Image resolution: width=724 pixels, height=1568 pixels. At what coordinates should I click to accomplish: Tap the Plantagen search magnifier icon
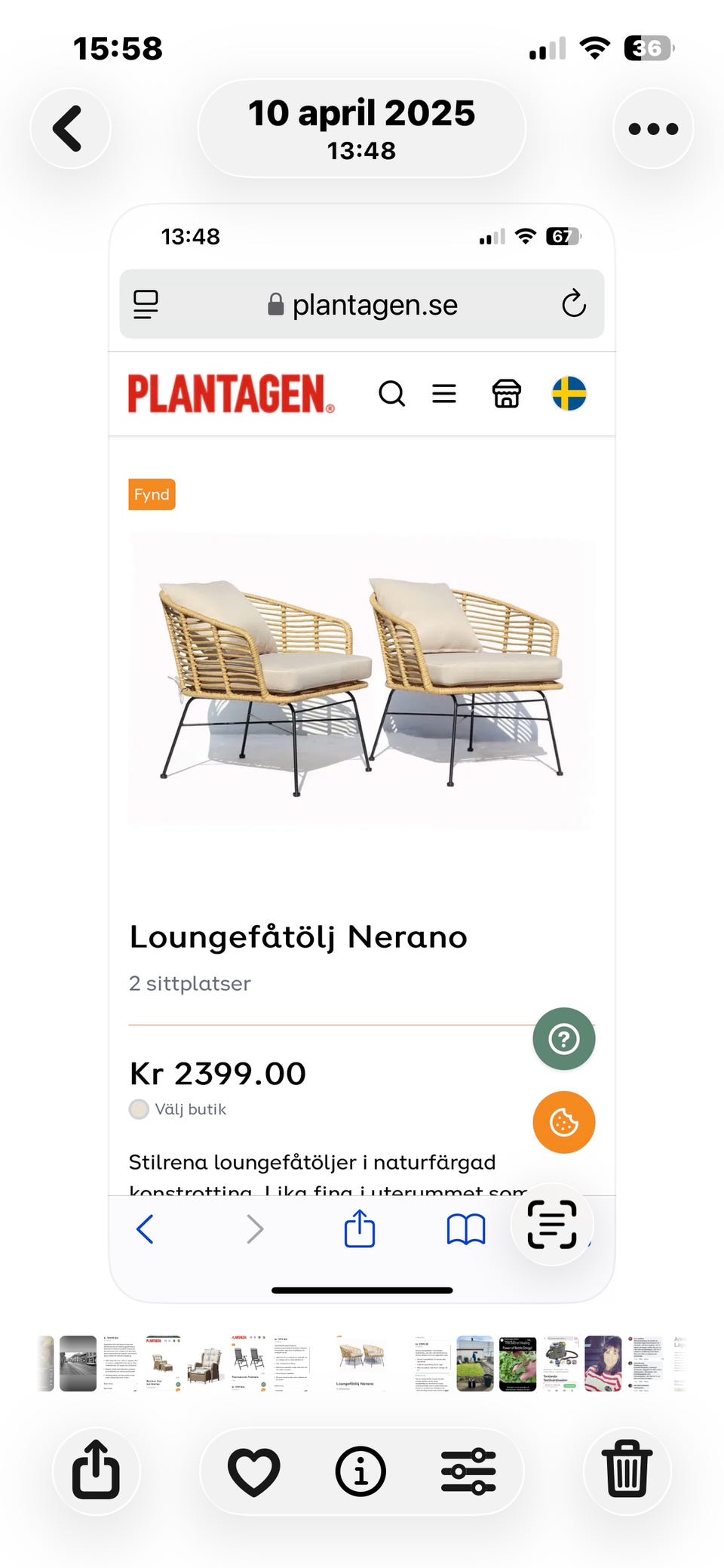point(391,393)
